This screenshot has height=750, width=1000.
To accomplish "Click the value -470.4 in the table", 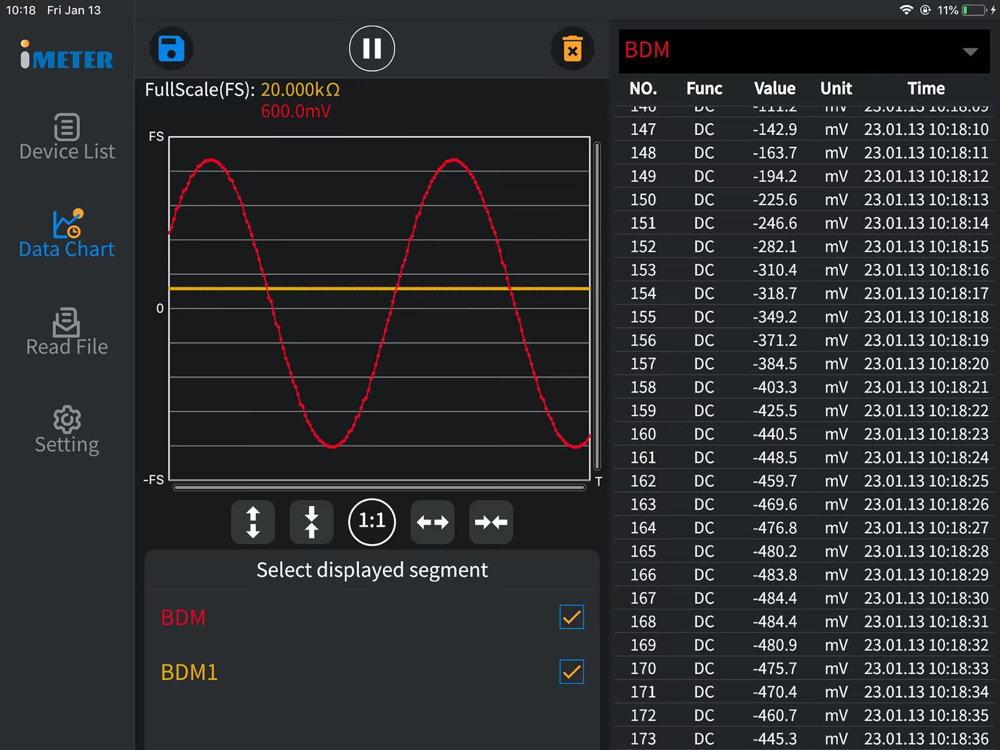I will [774, 692].
